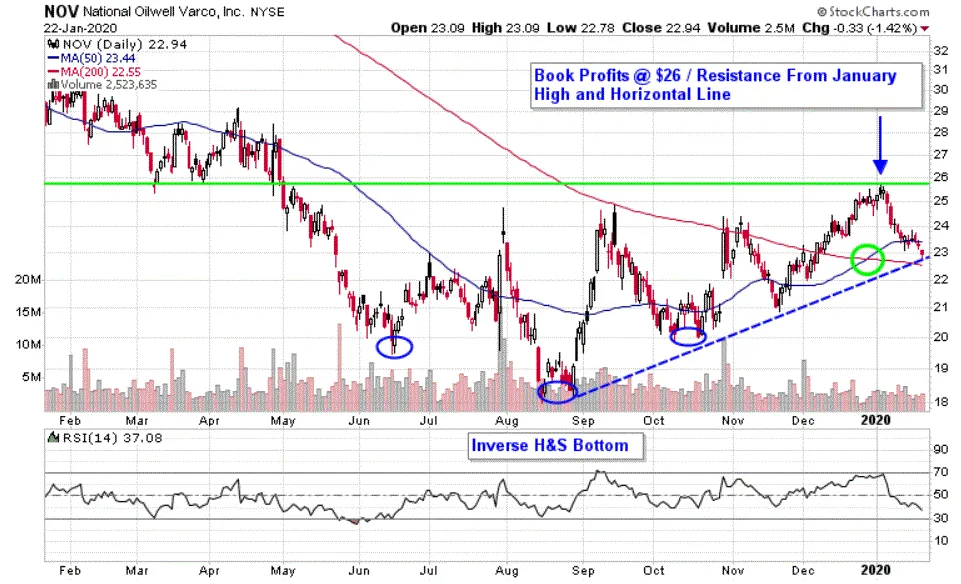Viewport: 961px width, 584px height.
Task: Click the 18 price axis label
Action: pyautogui.click(x=941, y=402)
